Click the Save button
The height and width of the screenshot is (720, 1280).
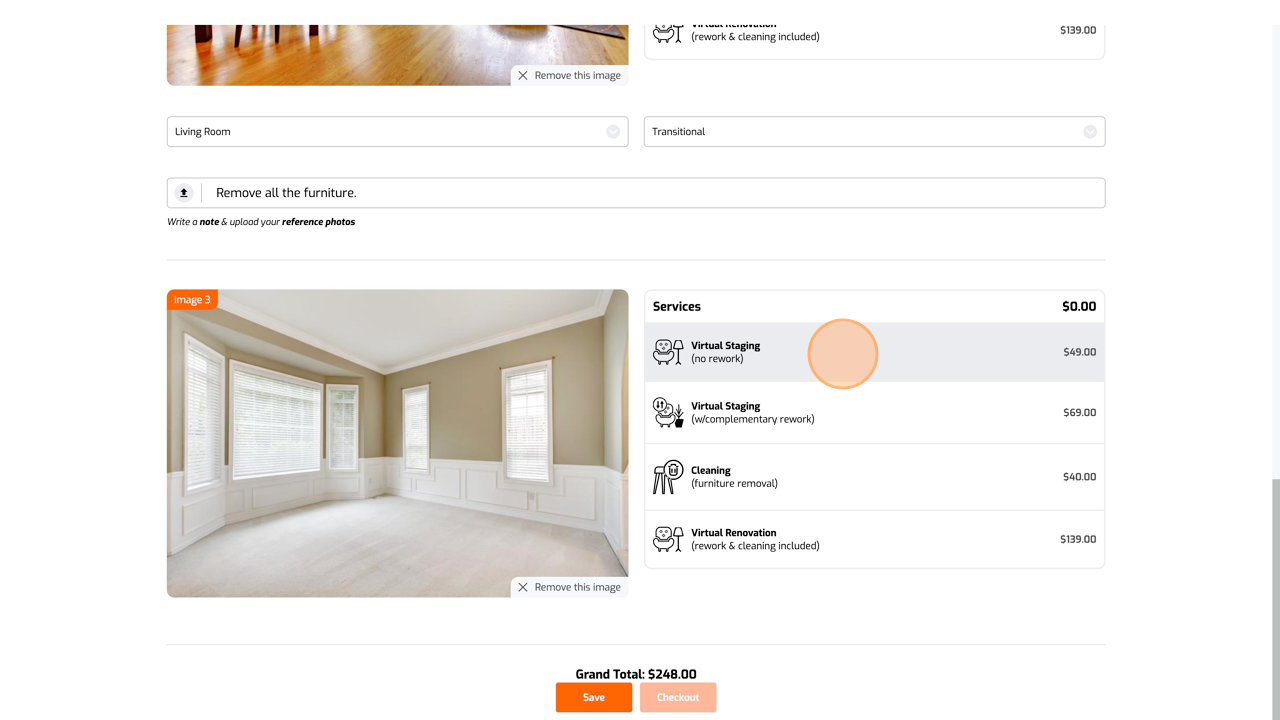tap(594, 697)
